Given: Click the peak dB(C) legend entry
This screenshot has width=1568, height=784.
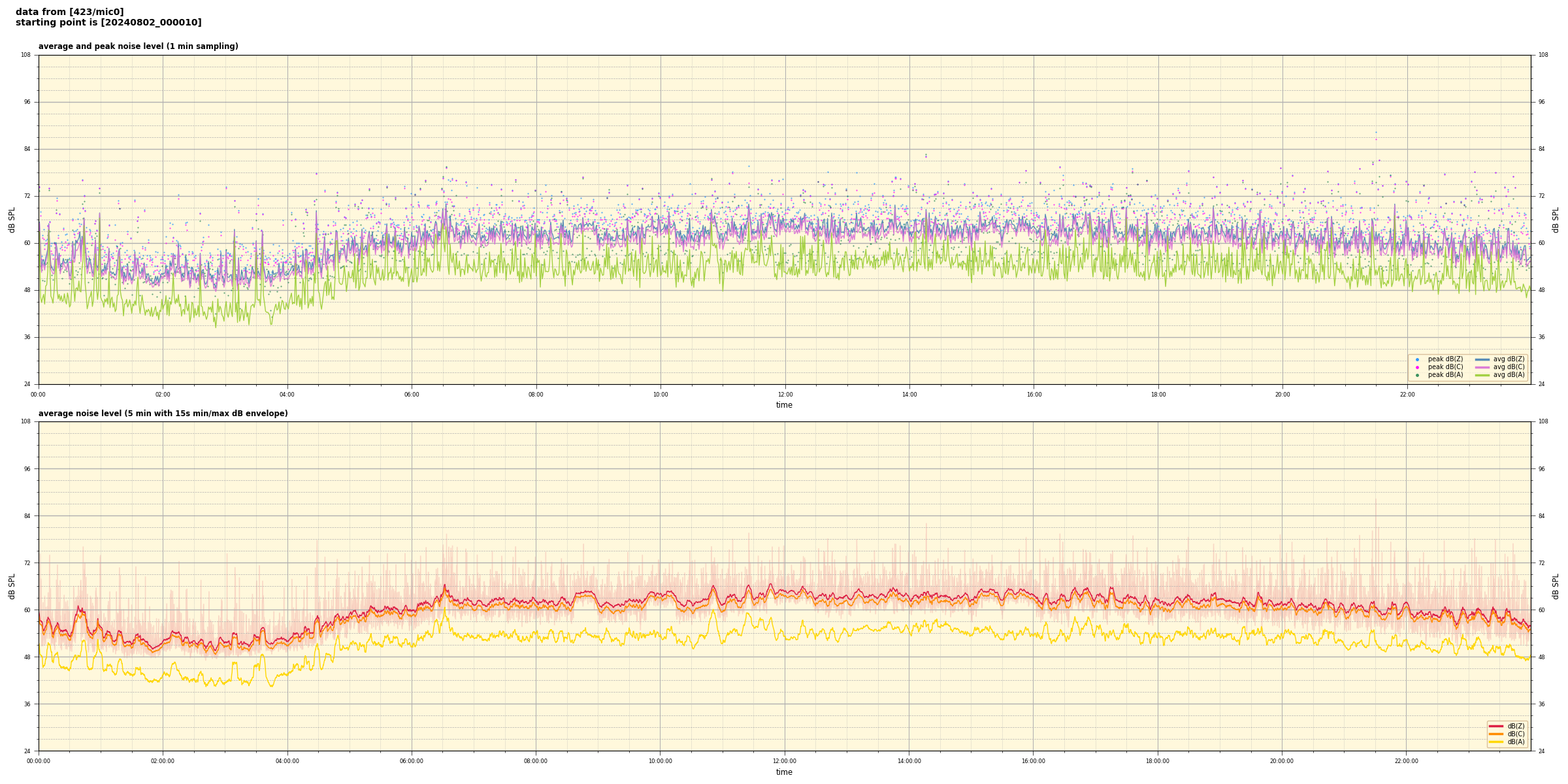Looking at the screenshot, I should 1445,367.
